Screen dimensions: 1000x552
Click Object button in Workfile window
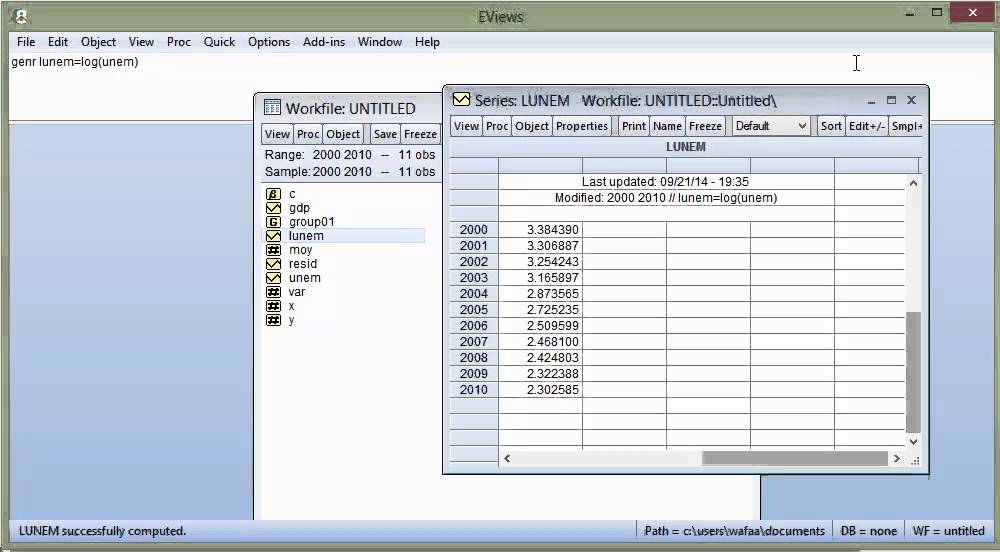pyautogui.click(x=343, y=134)
